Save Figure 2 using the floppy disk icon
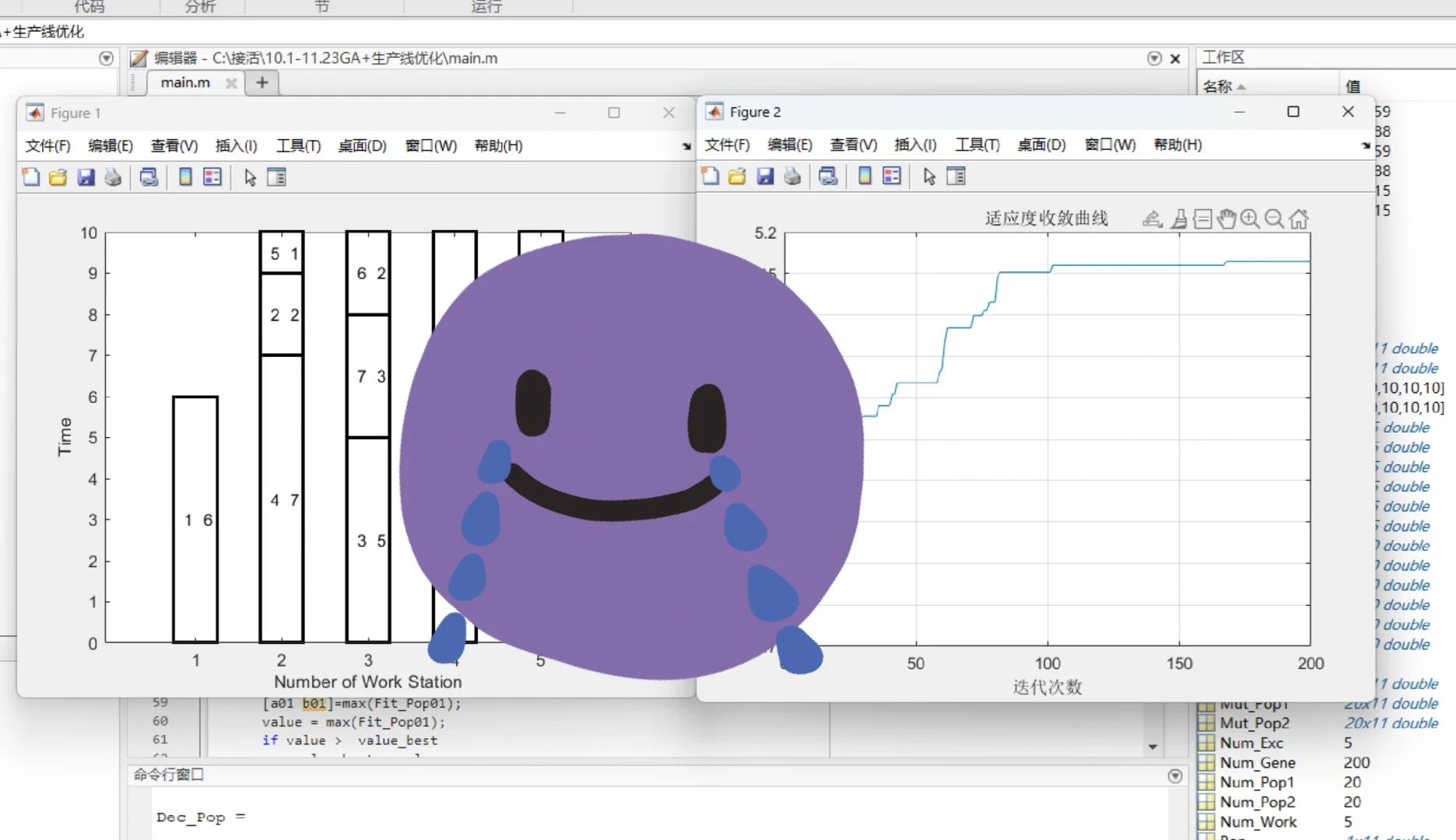 pos(765,177)
